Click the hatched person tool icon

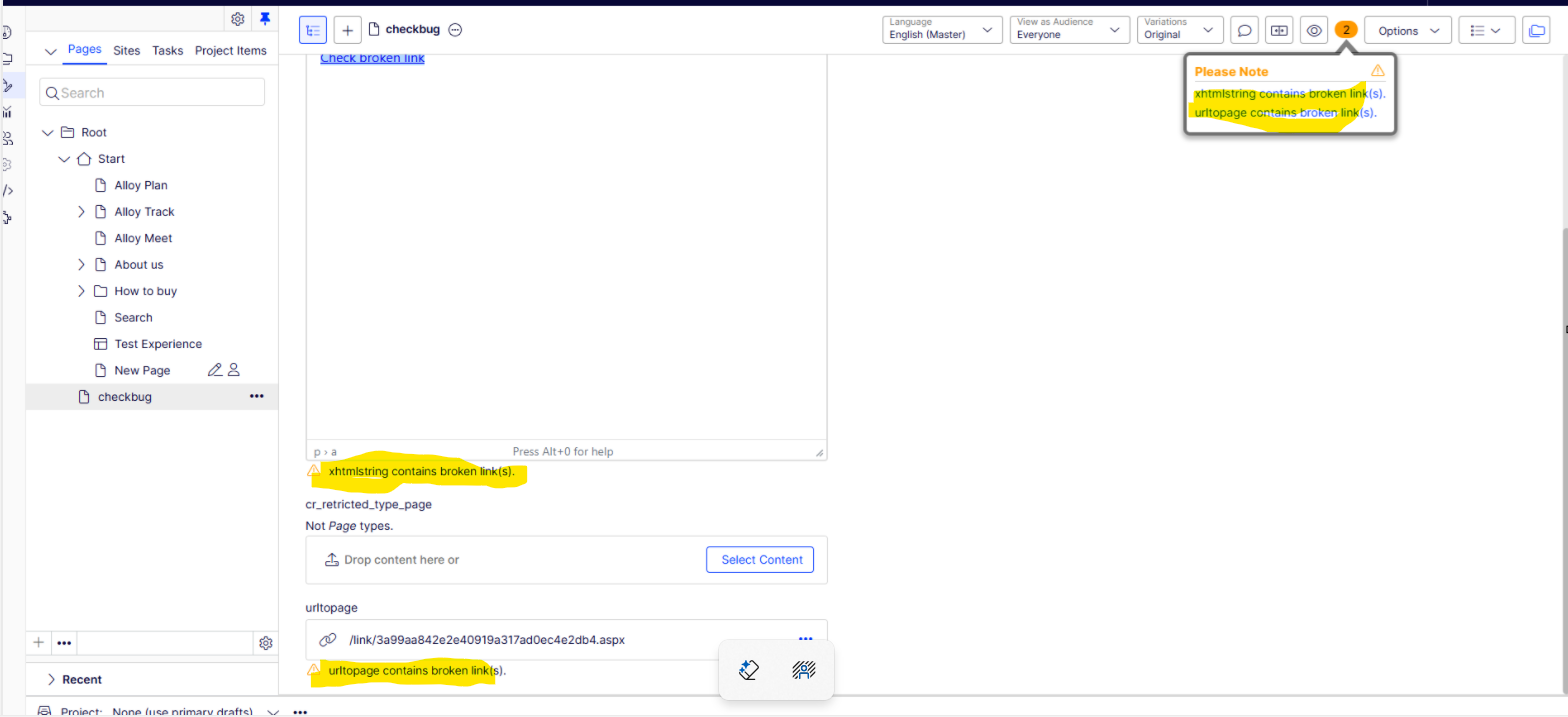tap(804, 670)
